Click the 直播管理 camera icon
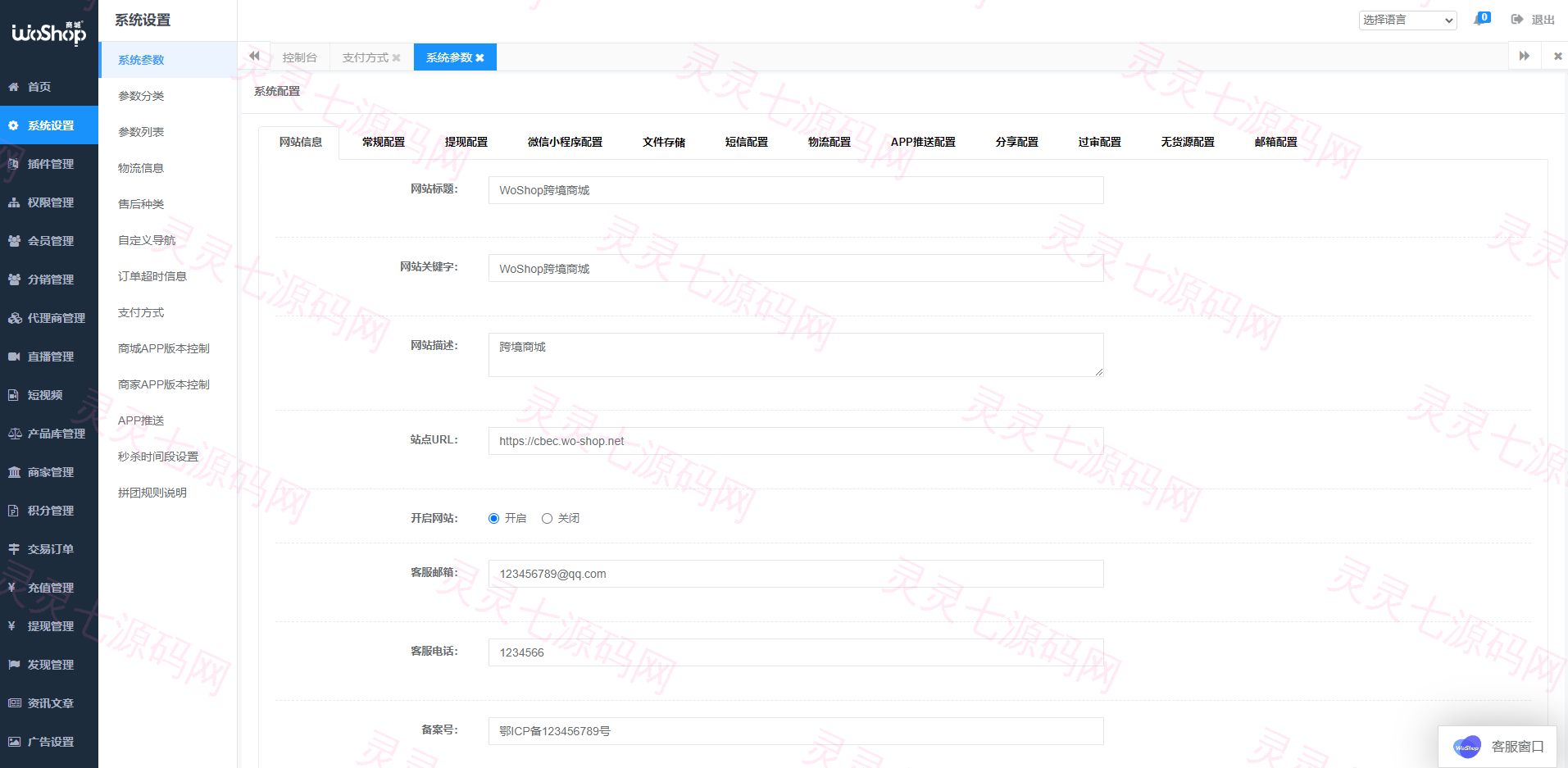Image resolution: width=1568 pixels, height=768 pixels. pos(14,357)
